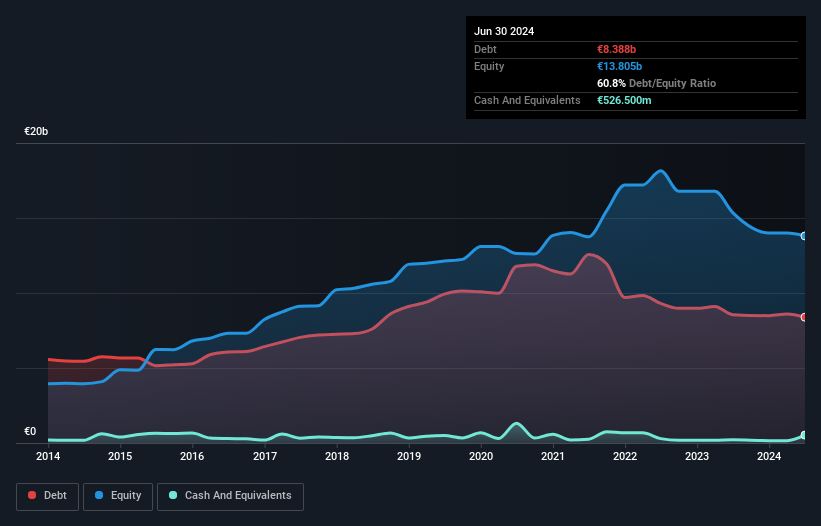
Task: Select the 2022 axis label
Action: 625,456
